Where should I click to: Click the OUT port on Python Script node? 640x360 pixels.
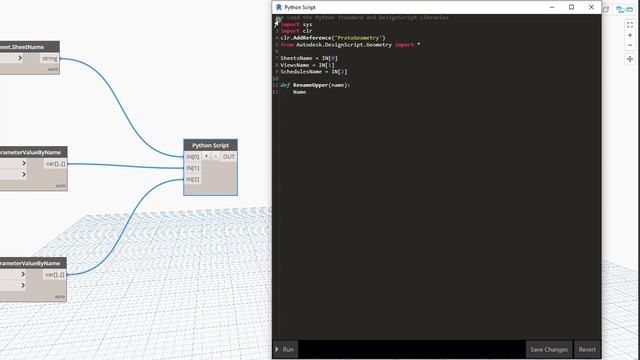[x=229, y=157]
